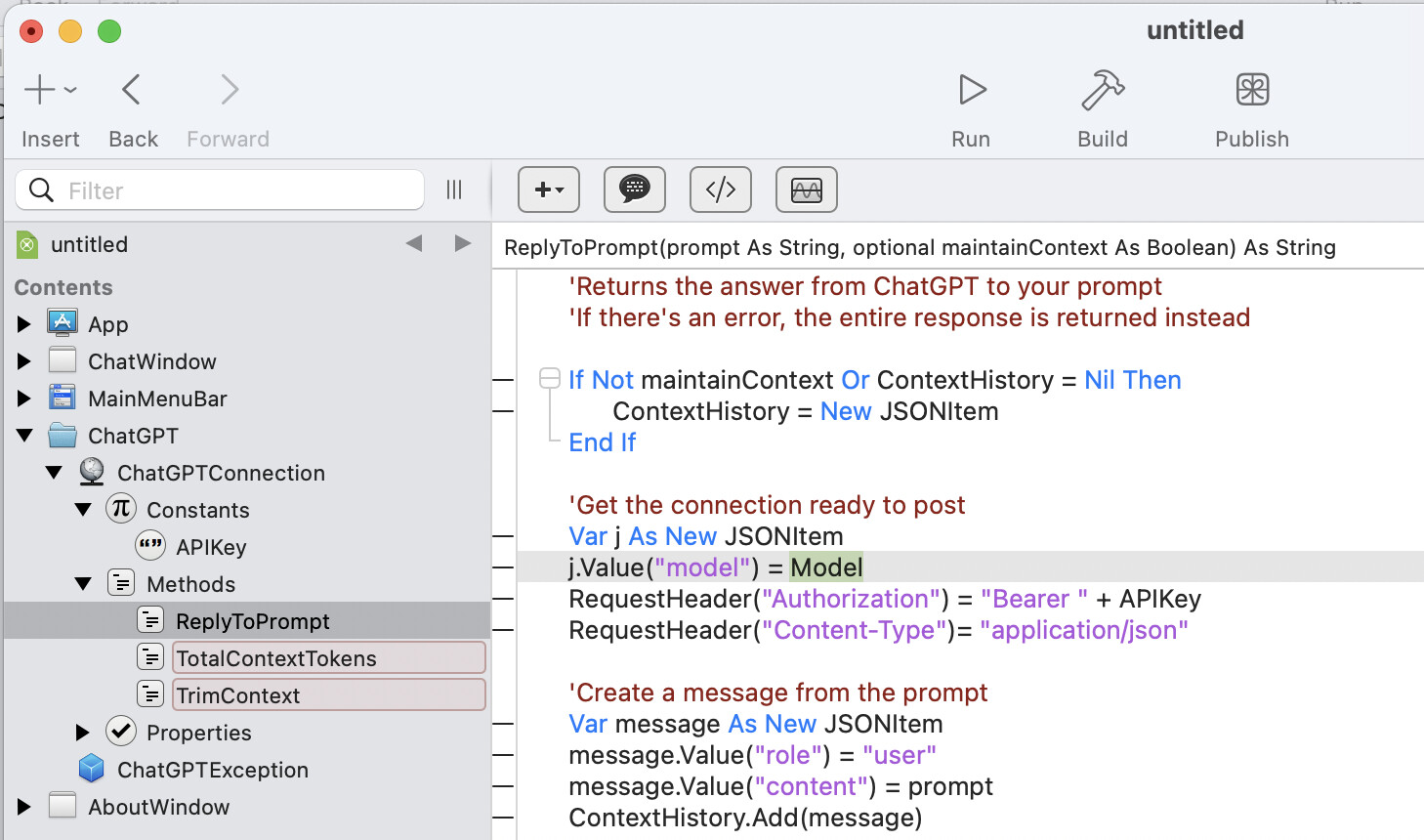Viewport: 1424px width, 840px height.
Task: Select the TotalContextTokens method
Action: (x=276, y=658)
